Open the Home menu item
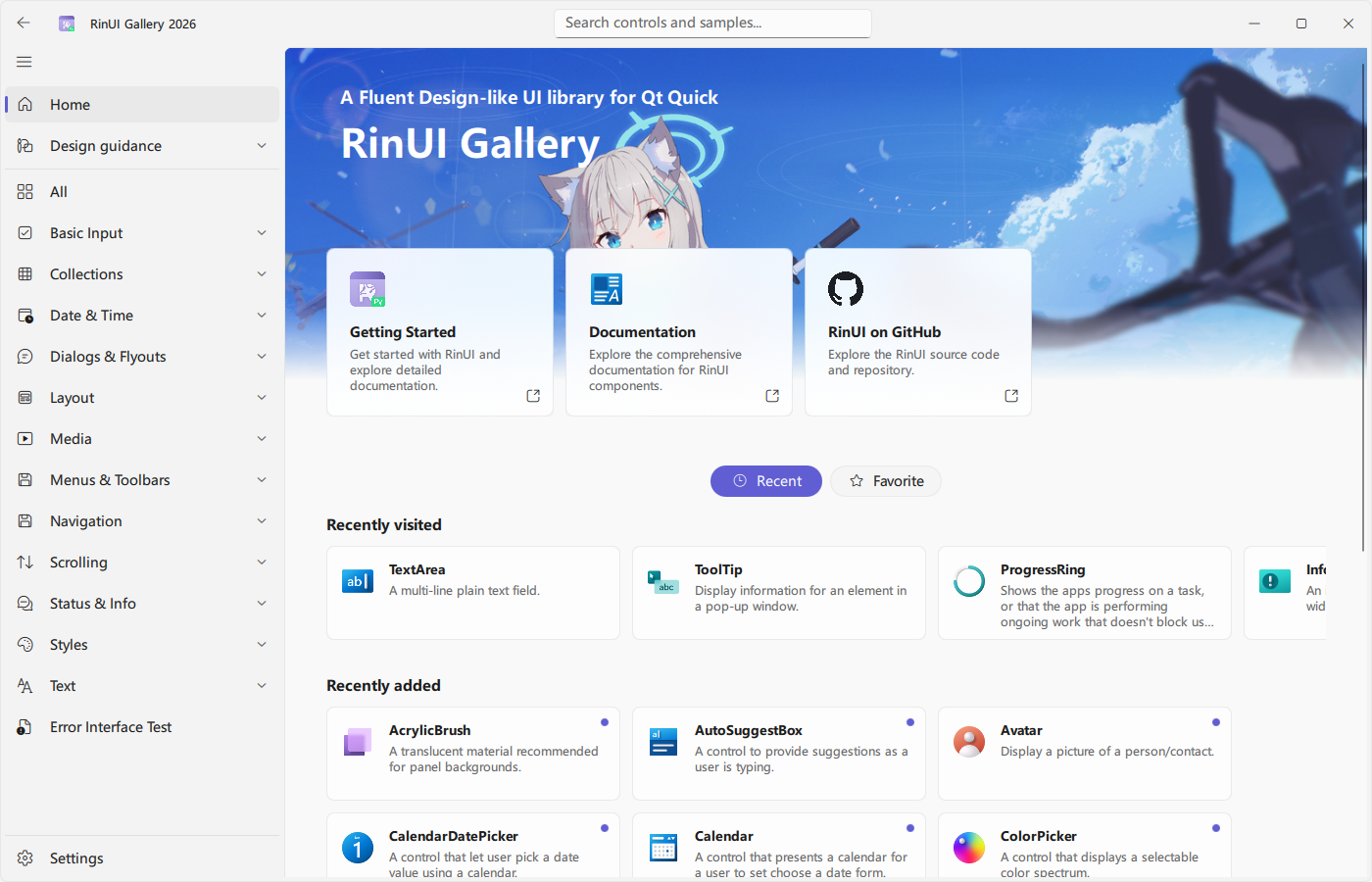This screenshot has width=1372, height=882. coord(142,105)
